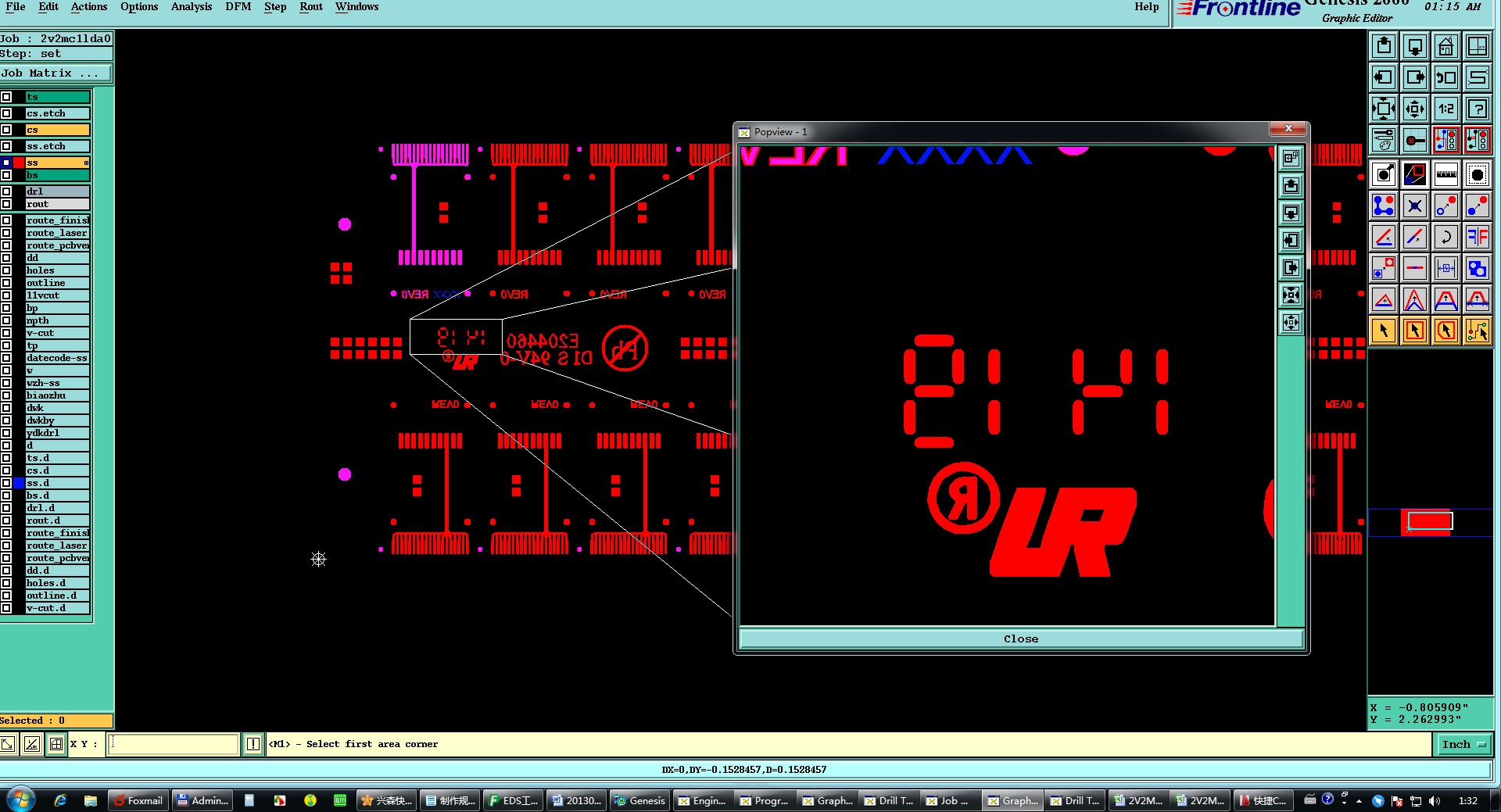Click the pan down view icon
Screen dimensions: 1501x812
click(x=1415, y=46)
